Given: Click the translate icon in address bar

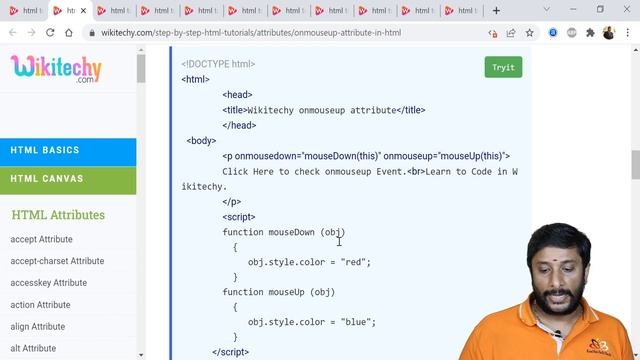Looking at the screenshot, I should (493, 33).
